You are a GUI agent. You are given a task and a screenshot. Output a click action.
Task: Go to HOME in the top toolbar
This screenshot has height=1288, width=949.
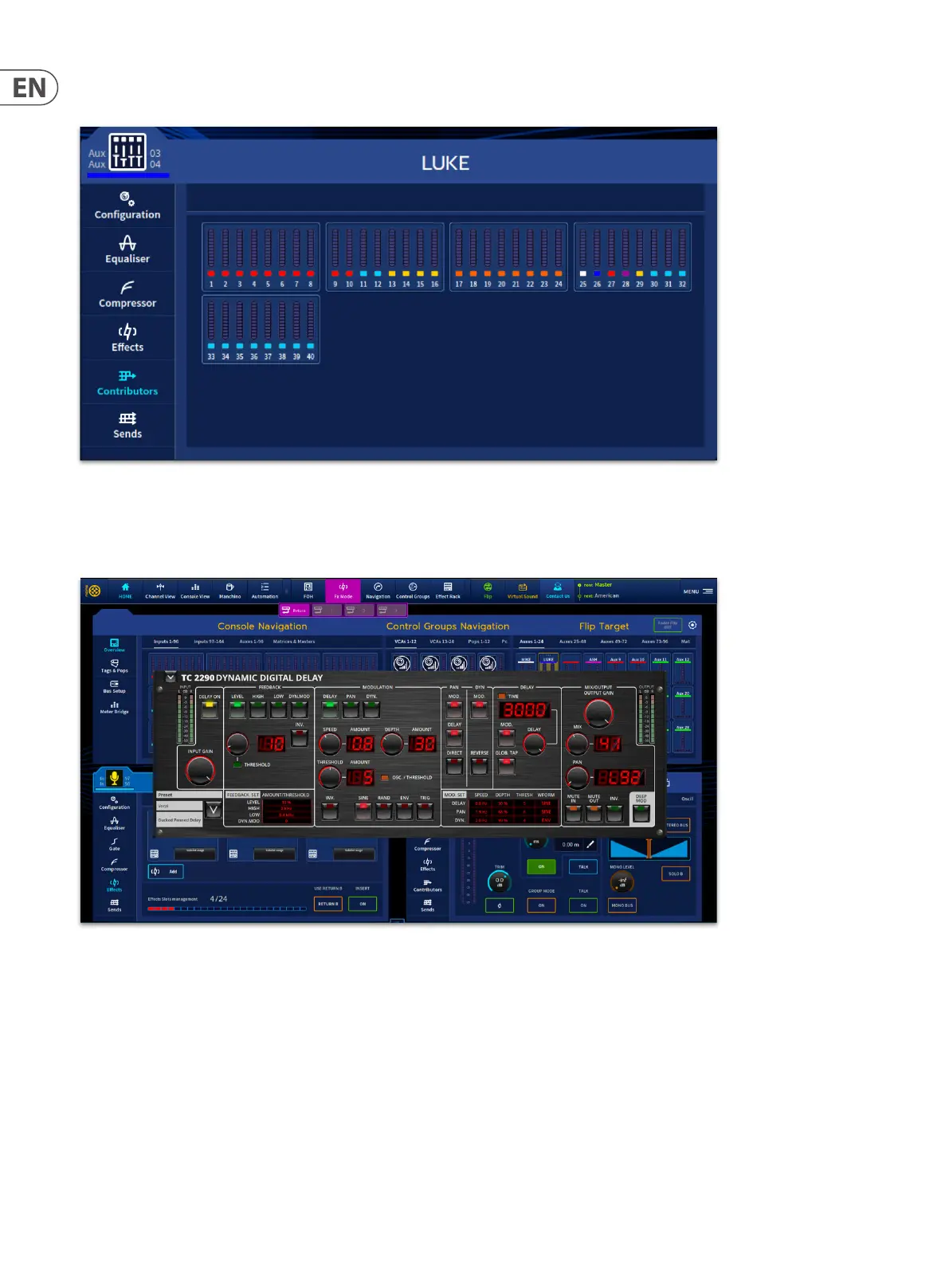click(x=125, y=590)
